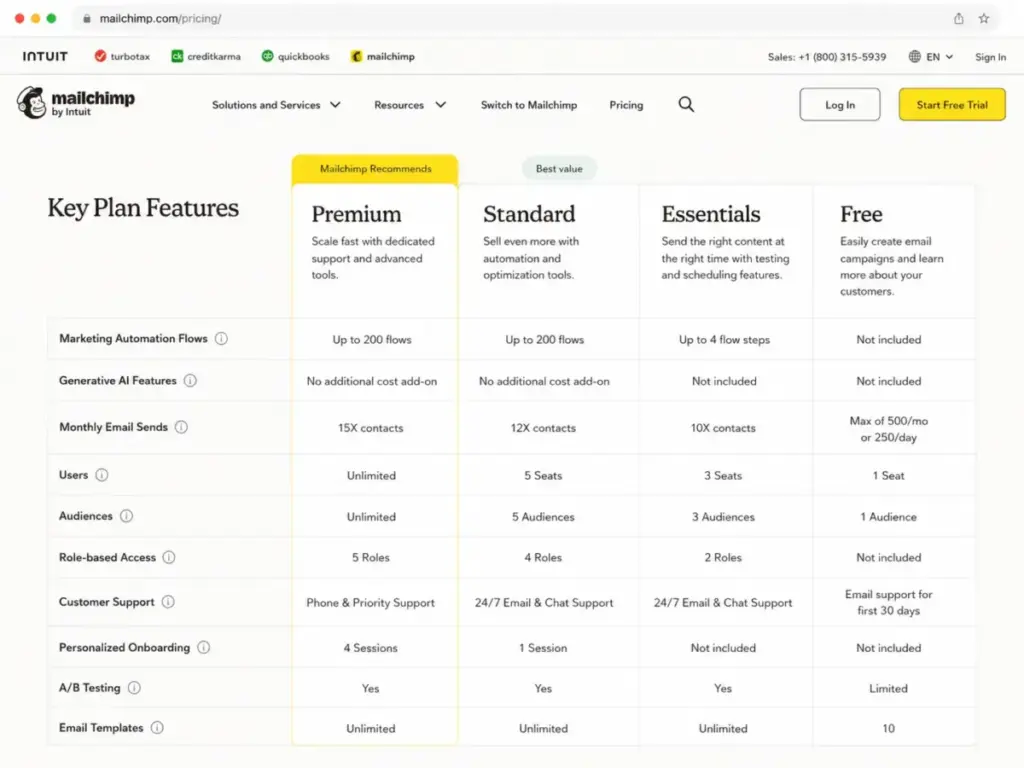Click the turbotax link
The image size is (1024, 768).
pos(130,56)
